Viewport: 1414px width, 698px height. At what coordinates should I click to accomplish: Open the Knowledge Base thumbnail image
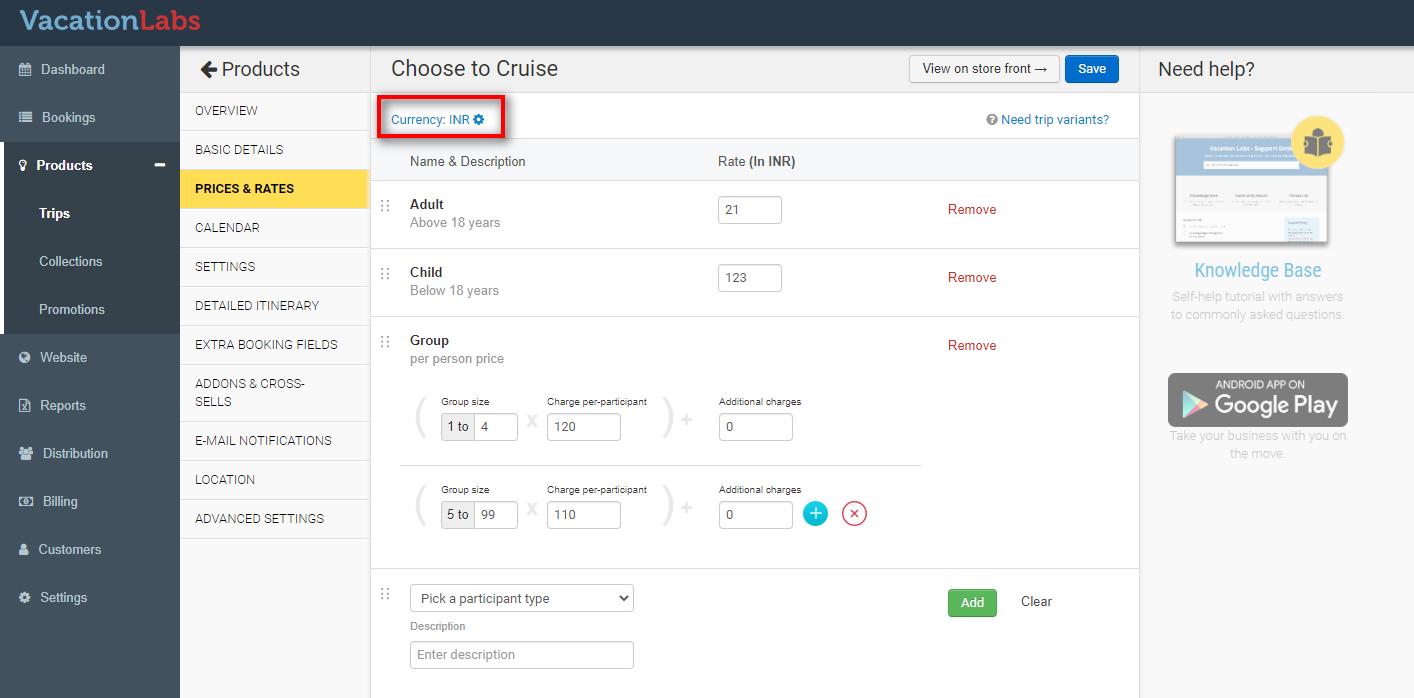pos(1250,190)
